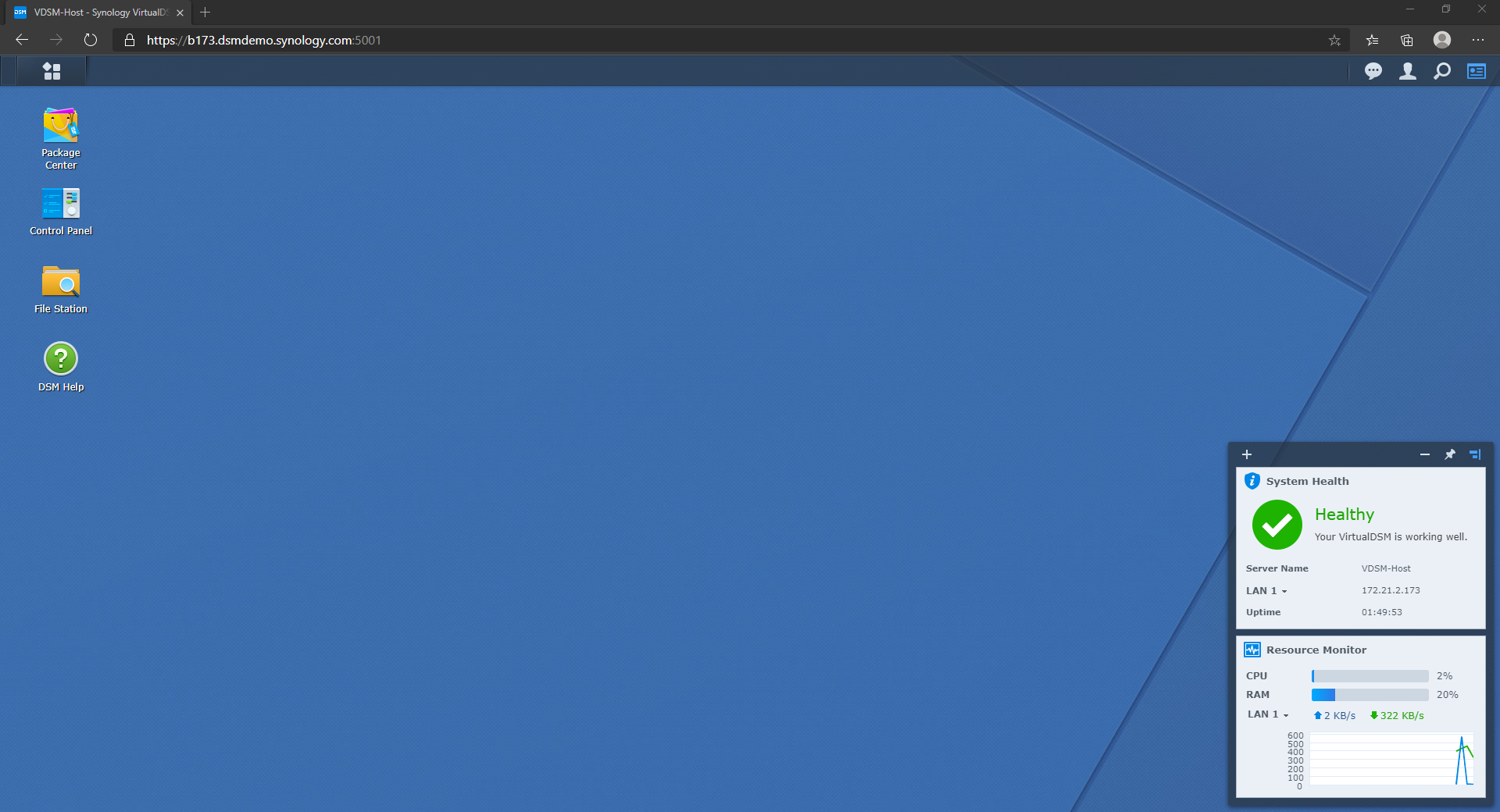
Task: Launch Control Panel from desktop
Action: 61,212
